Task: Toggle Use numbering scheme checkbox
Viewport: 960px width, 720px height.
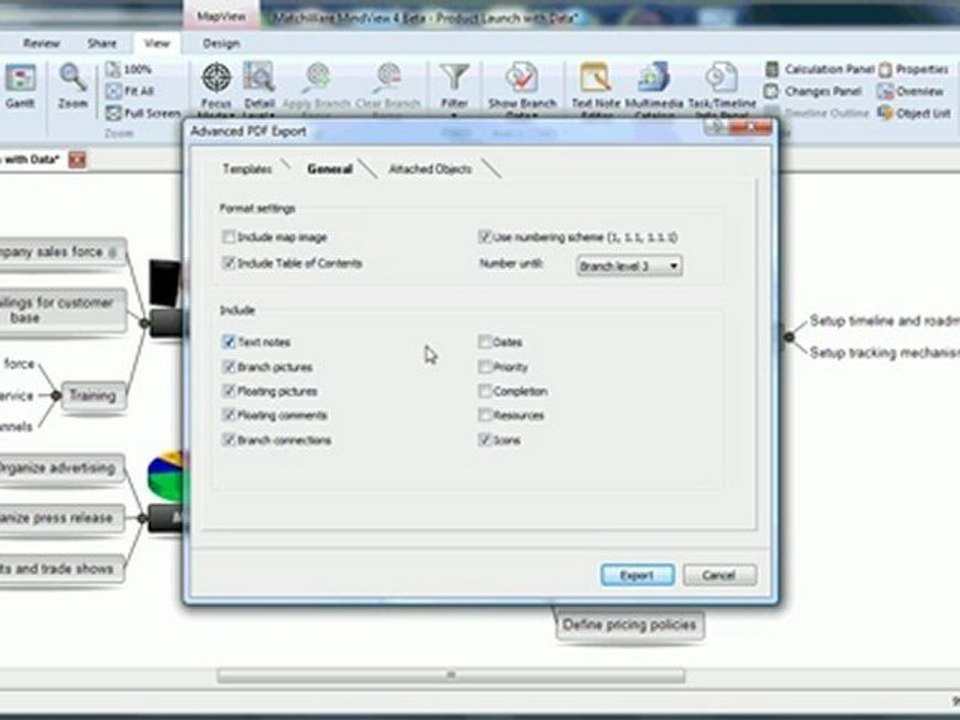Action: [x=485, y=237]
